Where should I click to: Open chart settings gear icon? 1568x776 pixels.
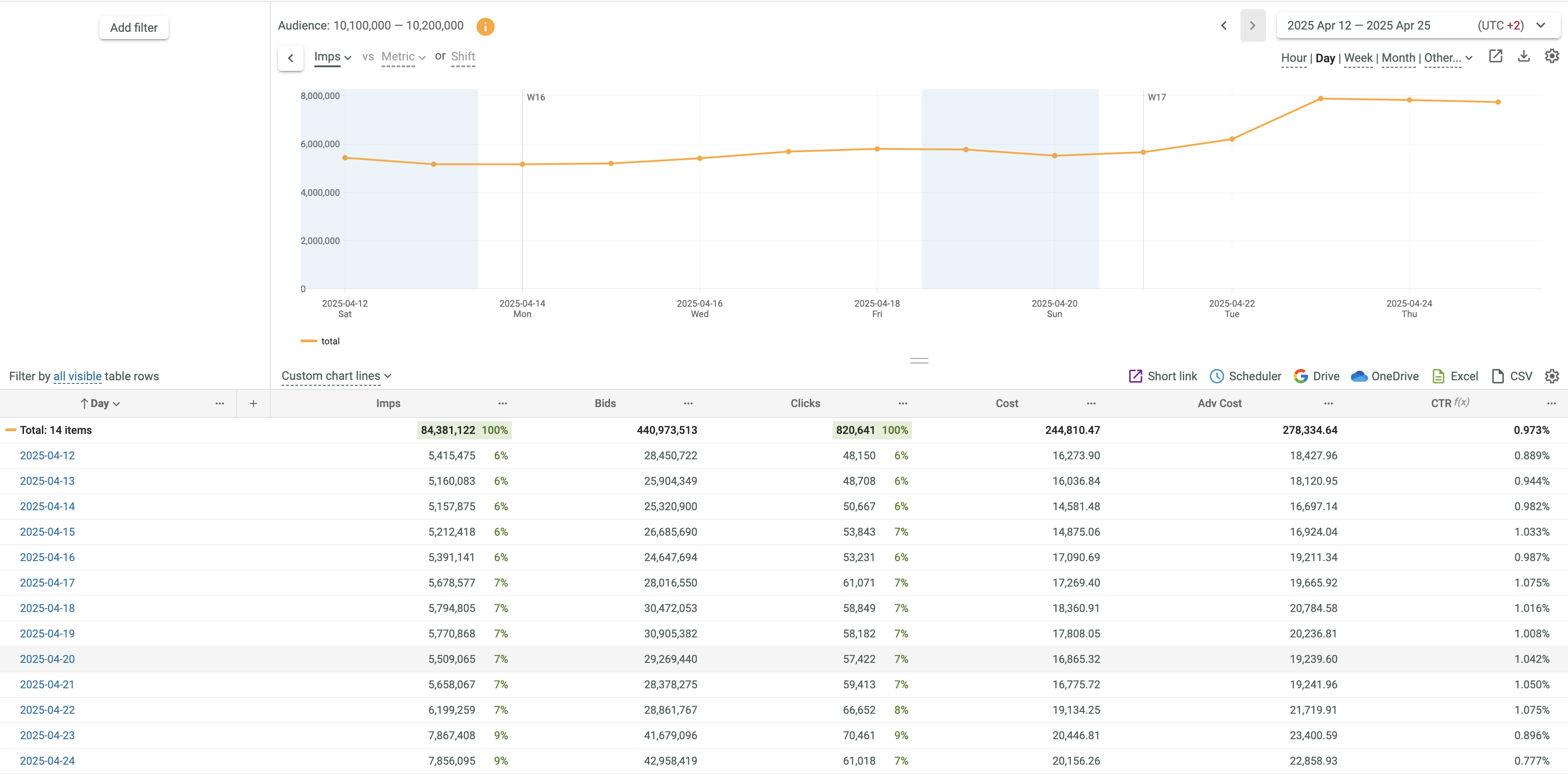coord(1552,57)
